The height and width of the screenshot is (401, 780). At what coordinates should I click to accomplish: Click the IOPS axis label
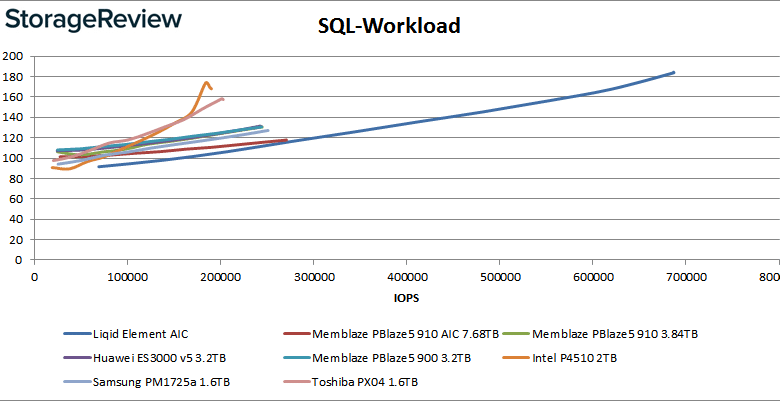(x=404, y=298)
